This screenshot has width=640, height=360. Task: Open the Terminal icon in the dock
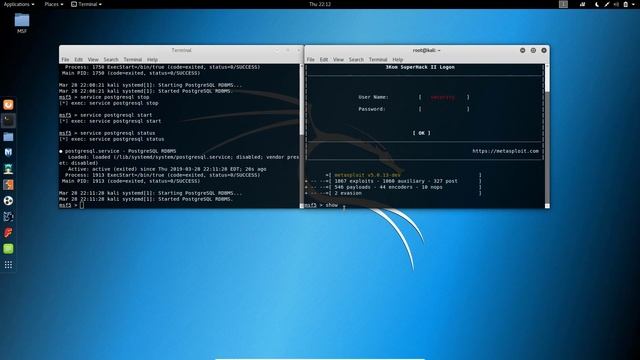point(8,121)
